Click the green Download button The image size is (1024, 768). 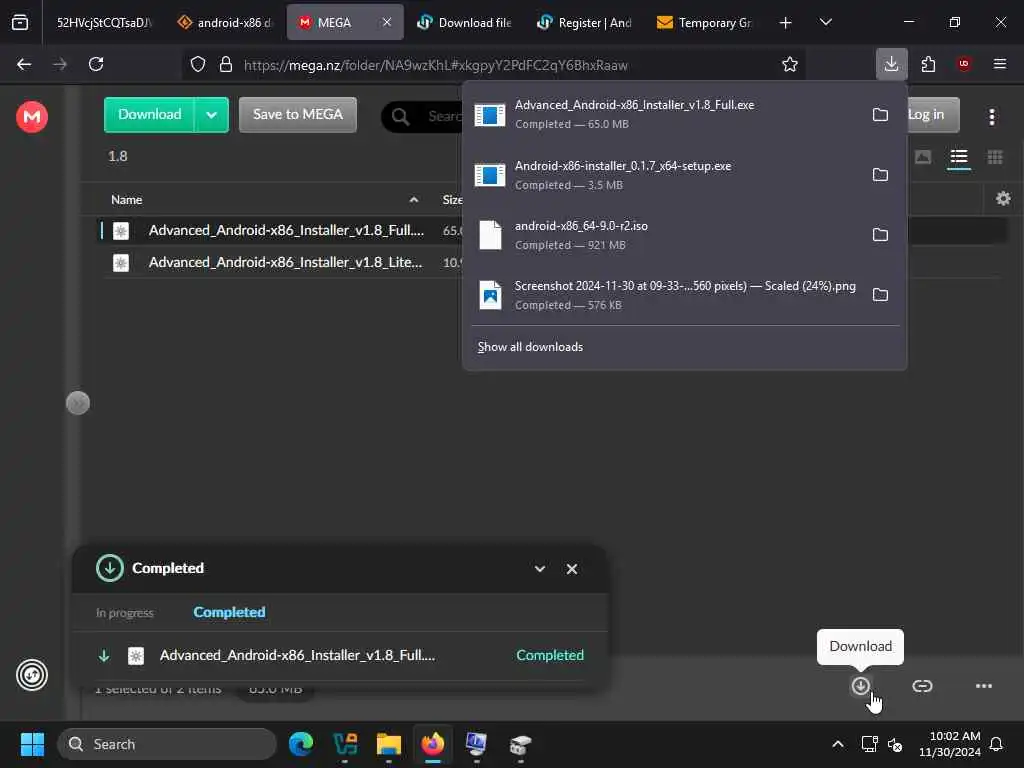pyautogui.click(x=150, y=114)
